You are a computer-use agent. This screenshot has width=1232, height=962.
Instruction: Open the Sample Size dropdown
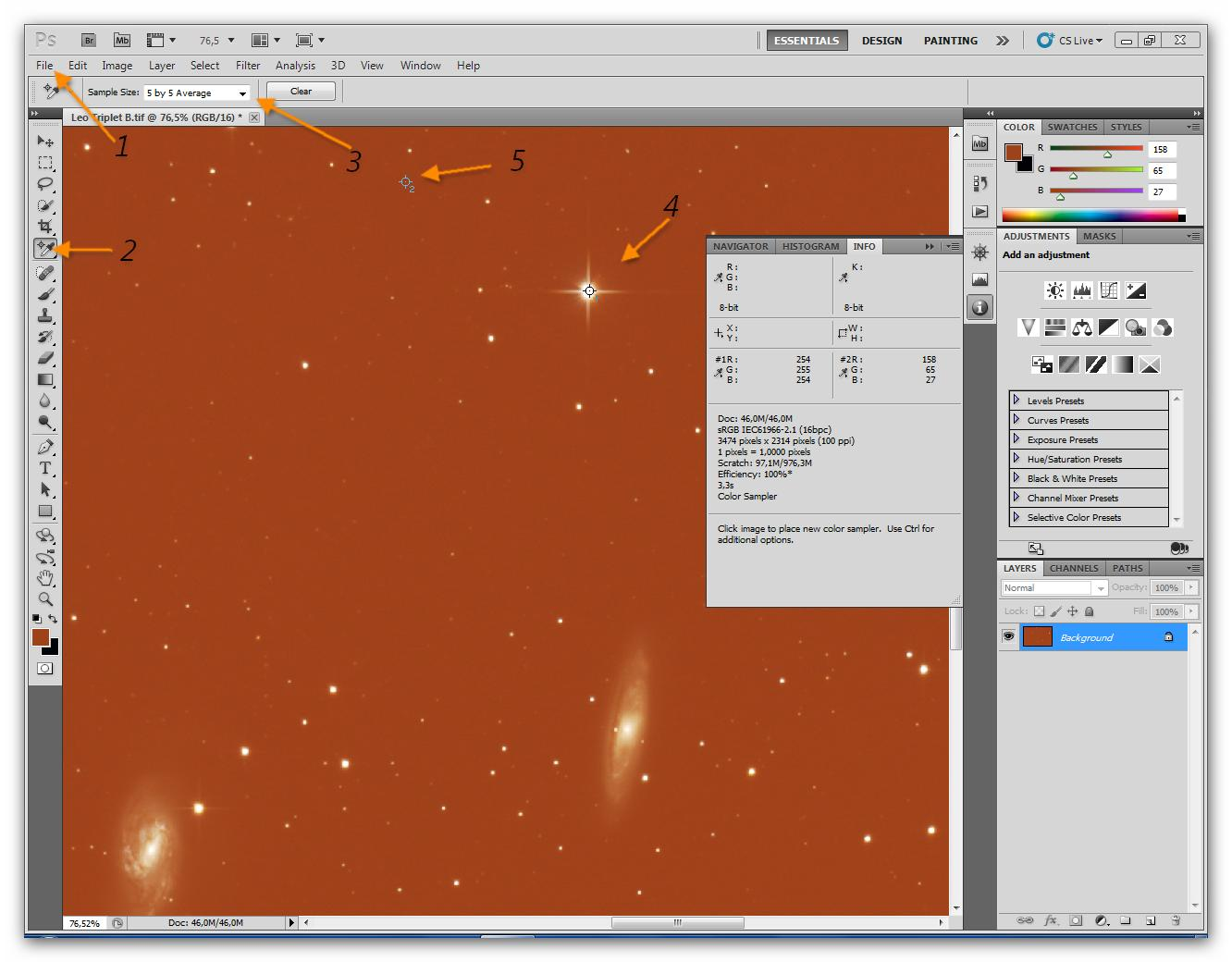click(x=197, y=92)
